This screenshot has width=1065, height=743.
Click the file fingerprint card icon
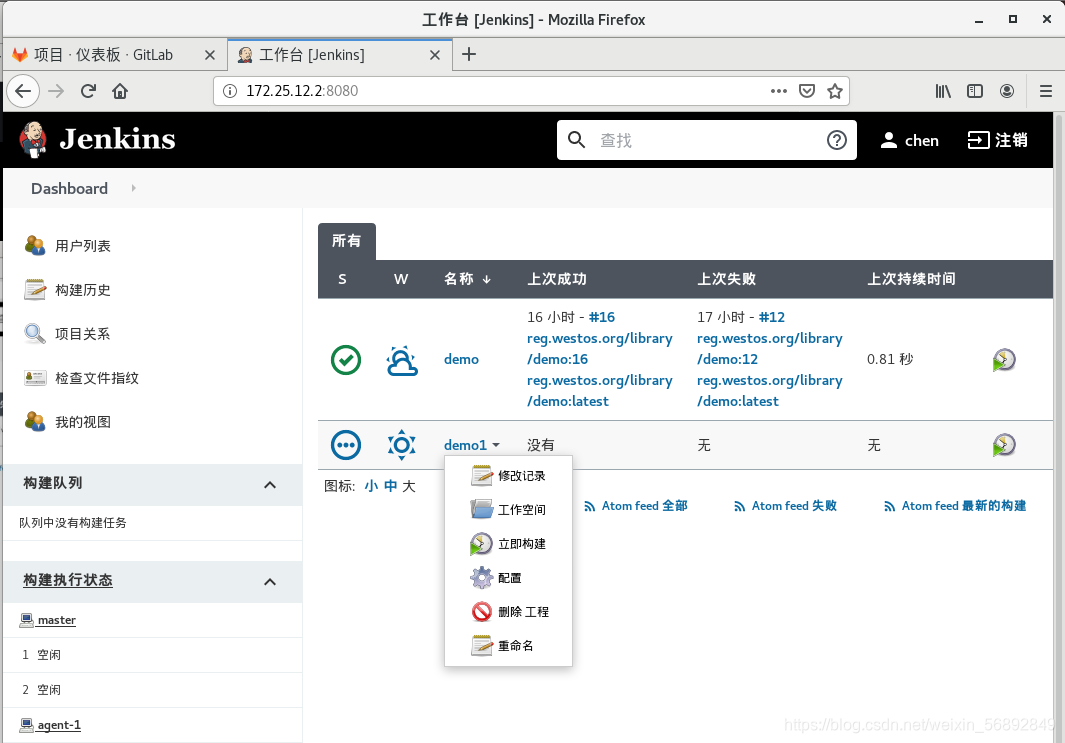tap(35, 378)
